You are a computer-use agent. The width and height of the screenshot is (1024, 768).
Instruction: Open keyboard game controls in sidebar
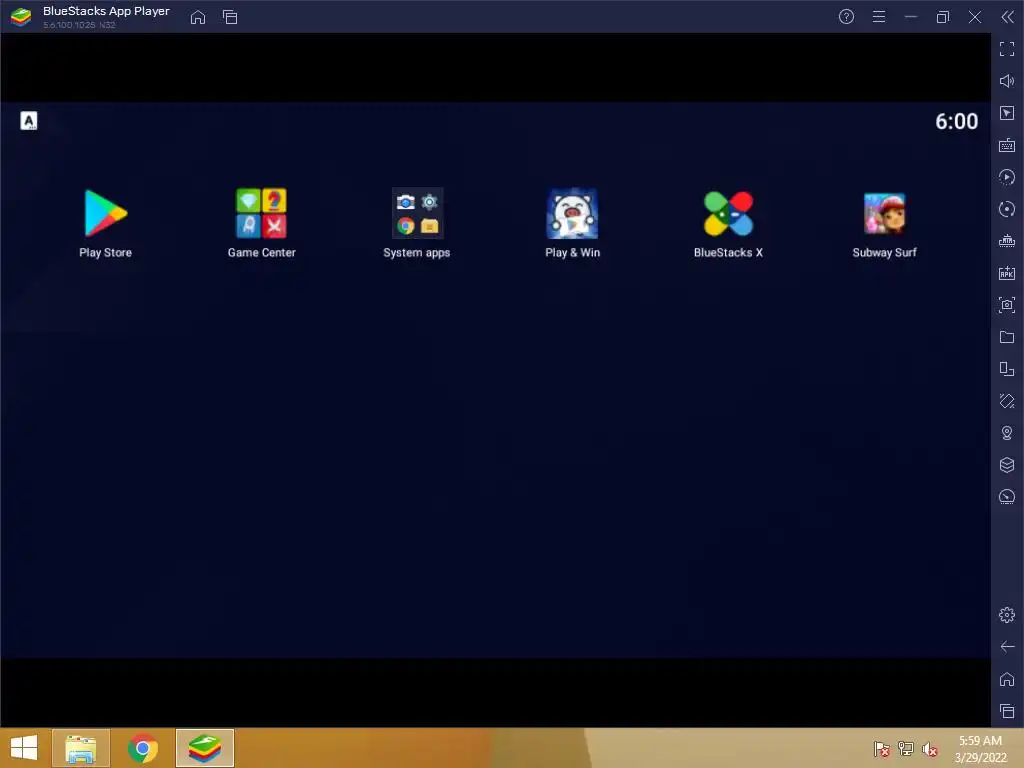[1007, 145]
